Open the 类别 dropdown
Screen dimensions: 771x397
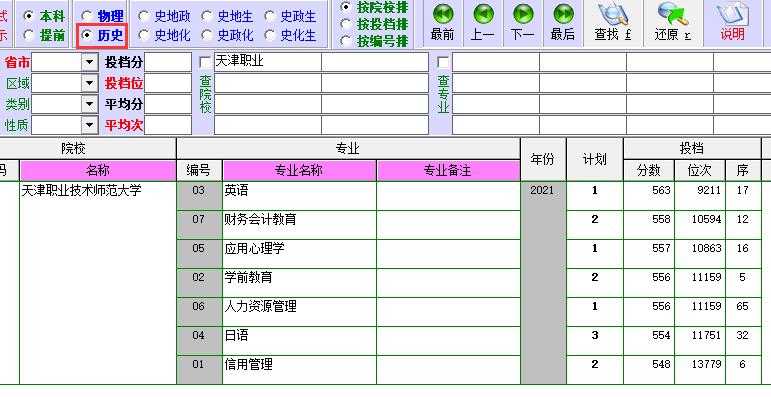point(89,104)
